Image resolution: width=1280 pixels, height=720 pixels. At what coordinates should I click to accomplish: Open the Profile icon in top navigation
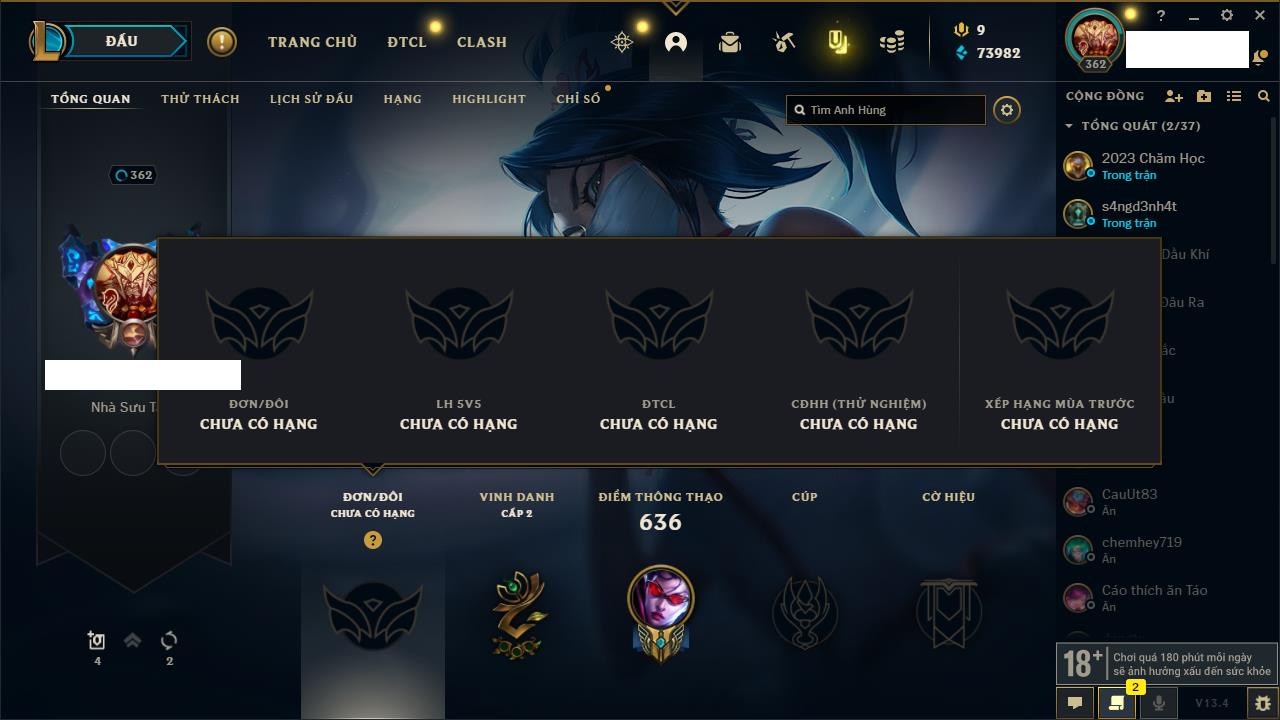point(676,42)
